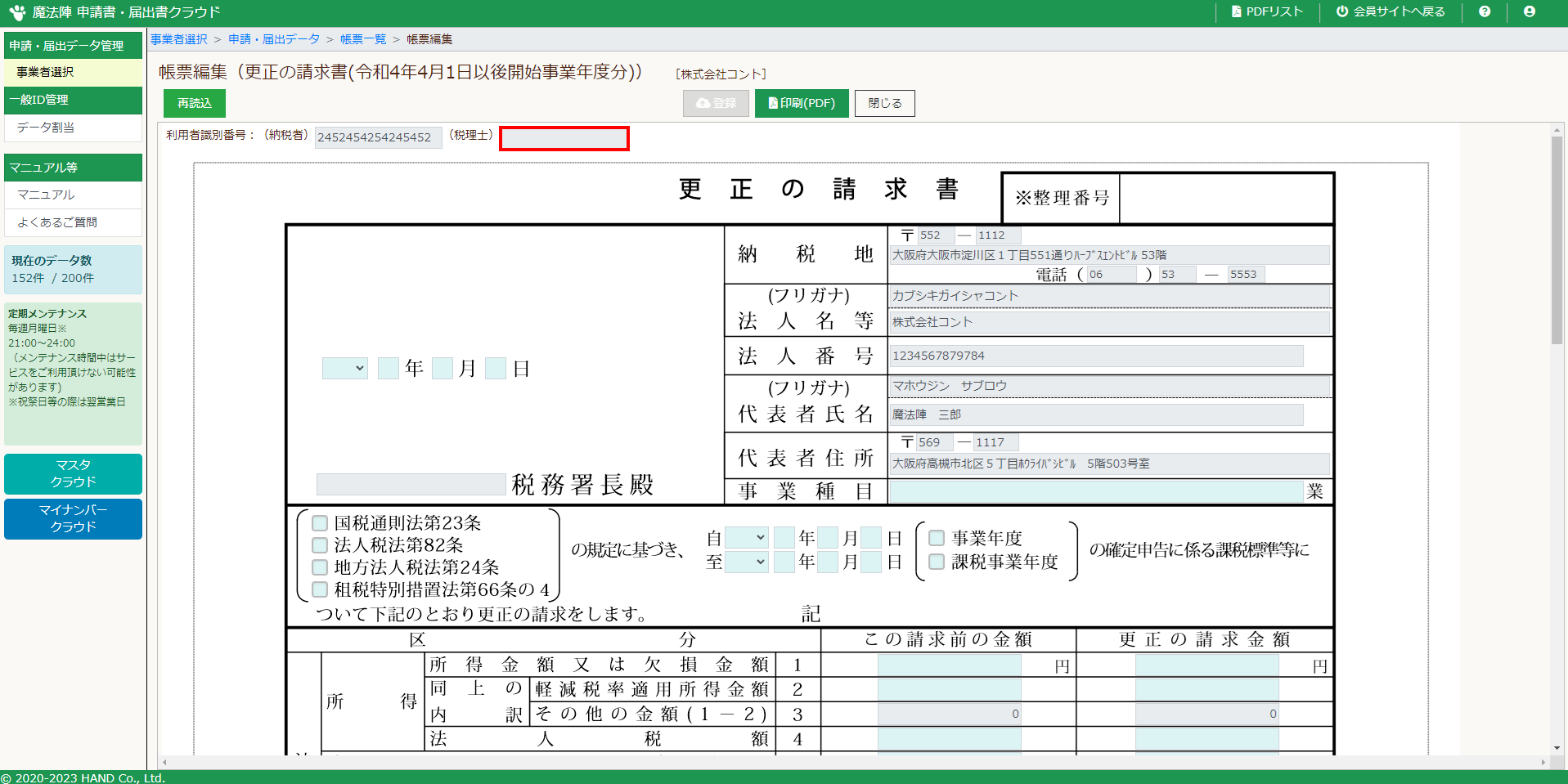Screen dimensions: 1568x784
Task: Open the 至 row year era dropdown
Action: click(x=747, y=562)
